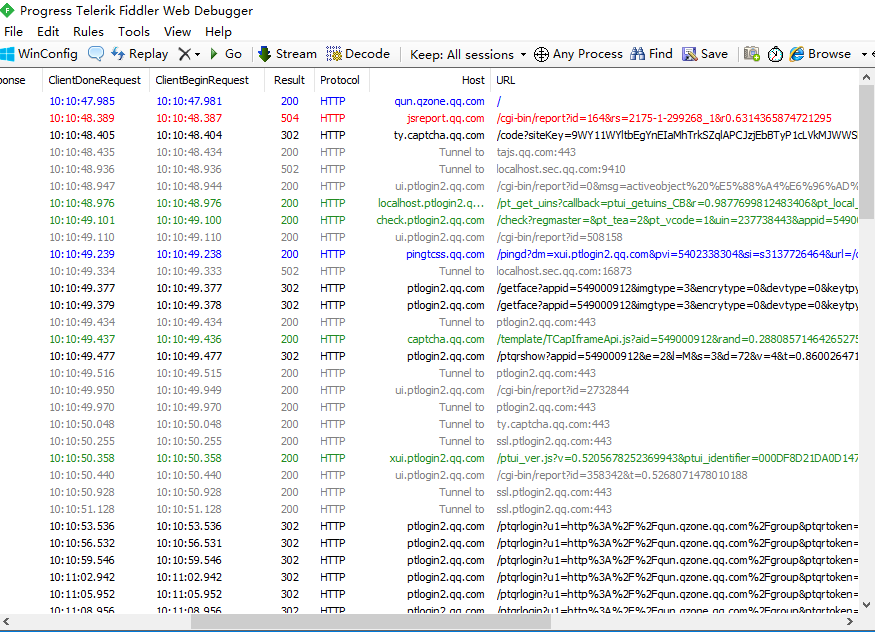Click the green captcha.qq.com host cell
Screen dimensions: 875x633
click(x=445, y=339)
